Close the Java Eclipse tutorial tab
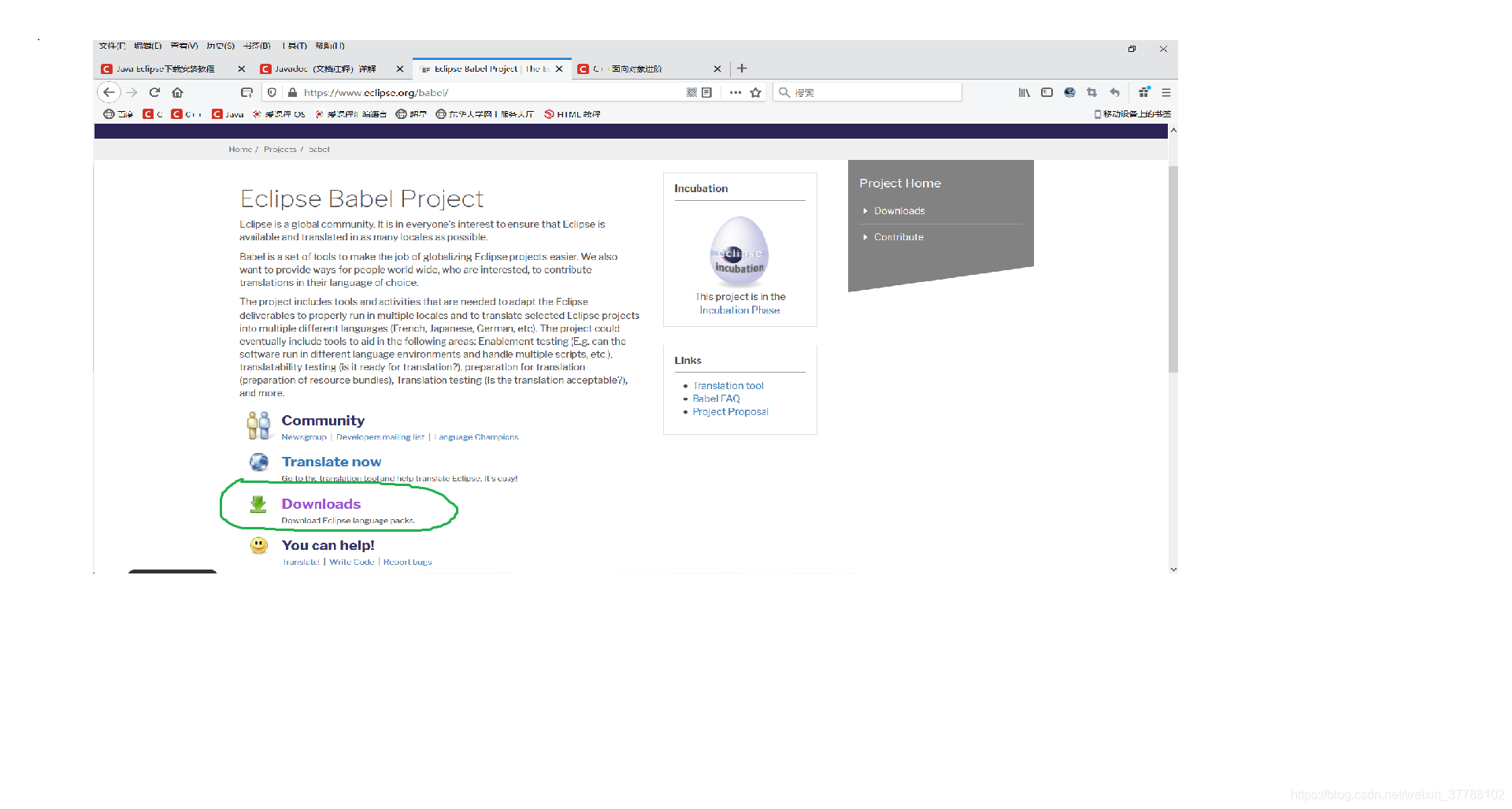 pos(241,69)
